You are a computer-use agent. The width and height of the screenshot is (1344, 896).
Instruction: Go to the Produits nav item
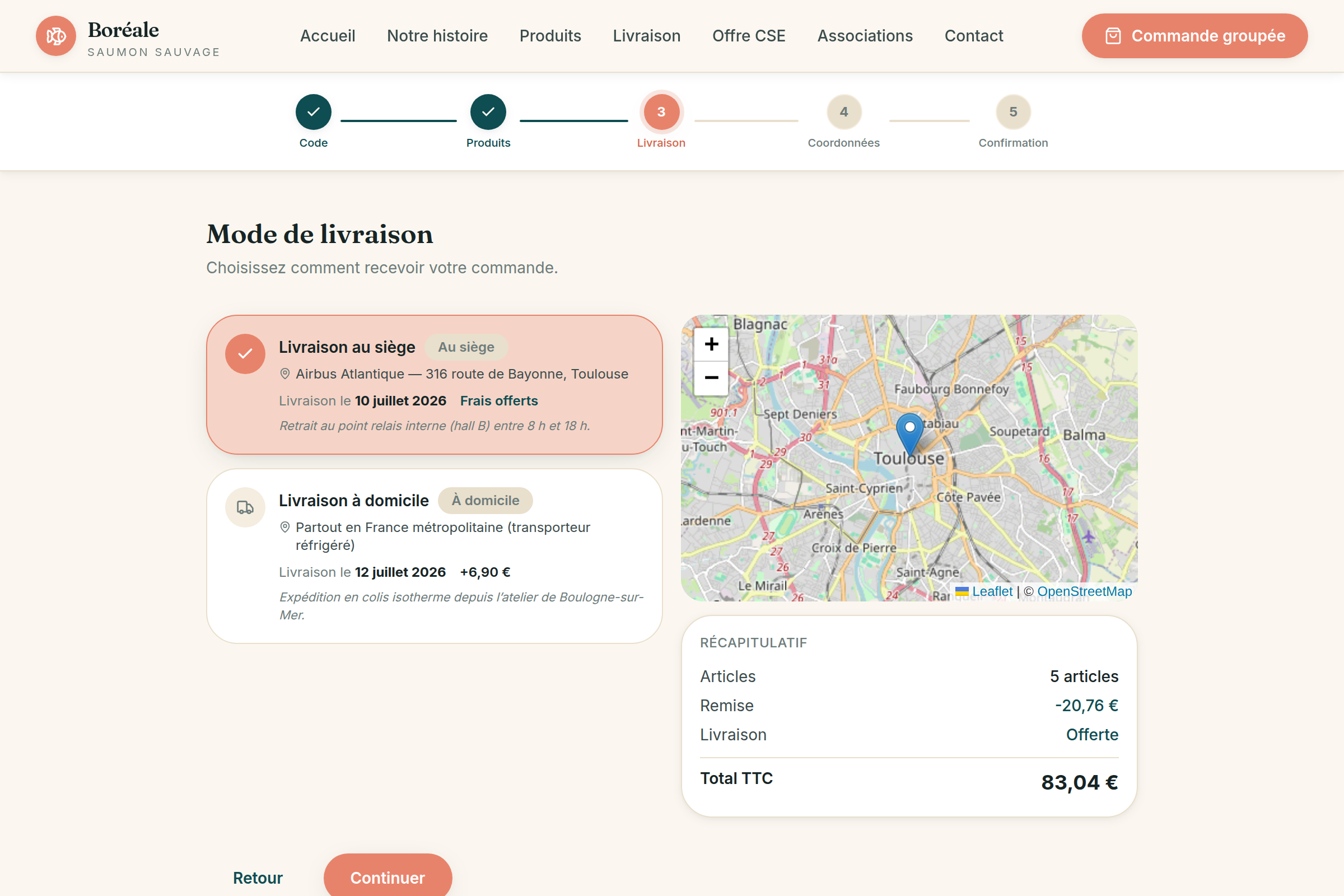(x=550, y=36)
